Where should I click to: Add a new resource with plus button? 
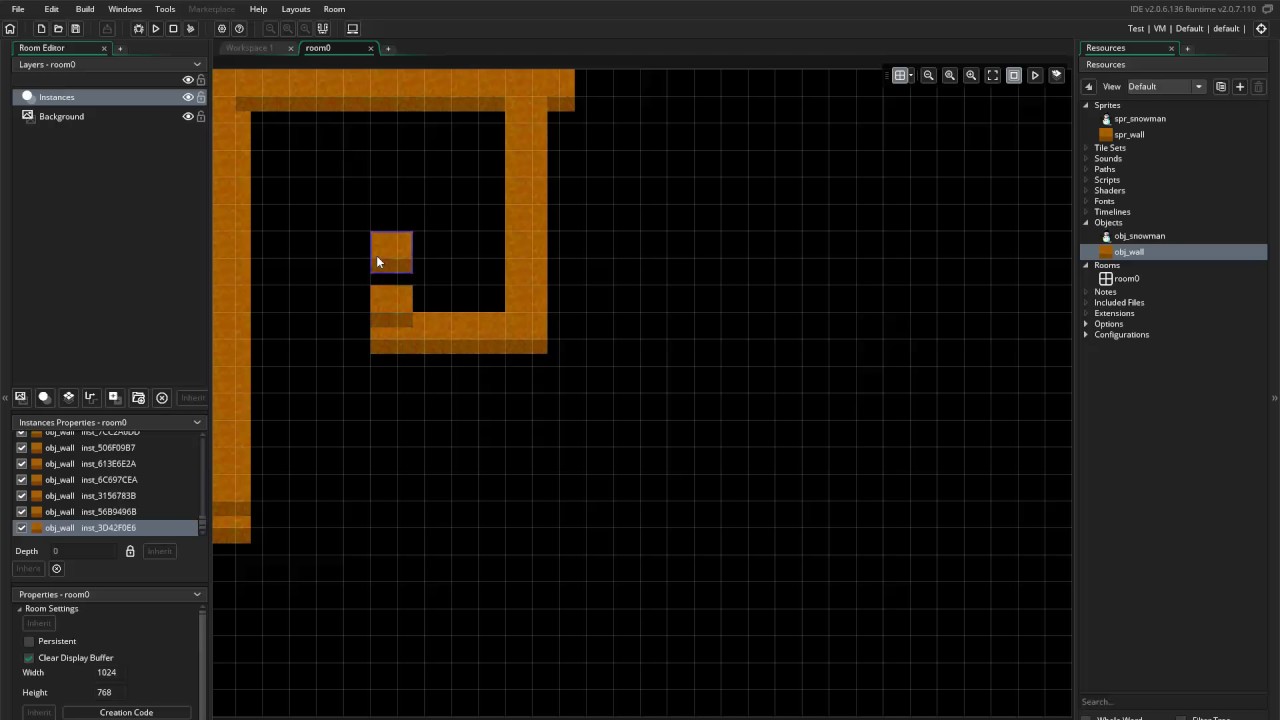tap(1240, 87)
